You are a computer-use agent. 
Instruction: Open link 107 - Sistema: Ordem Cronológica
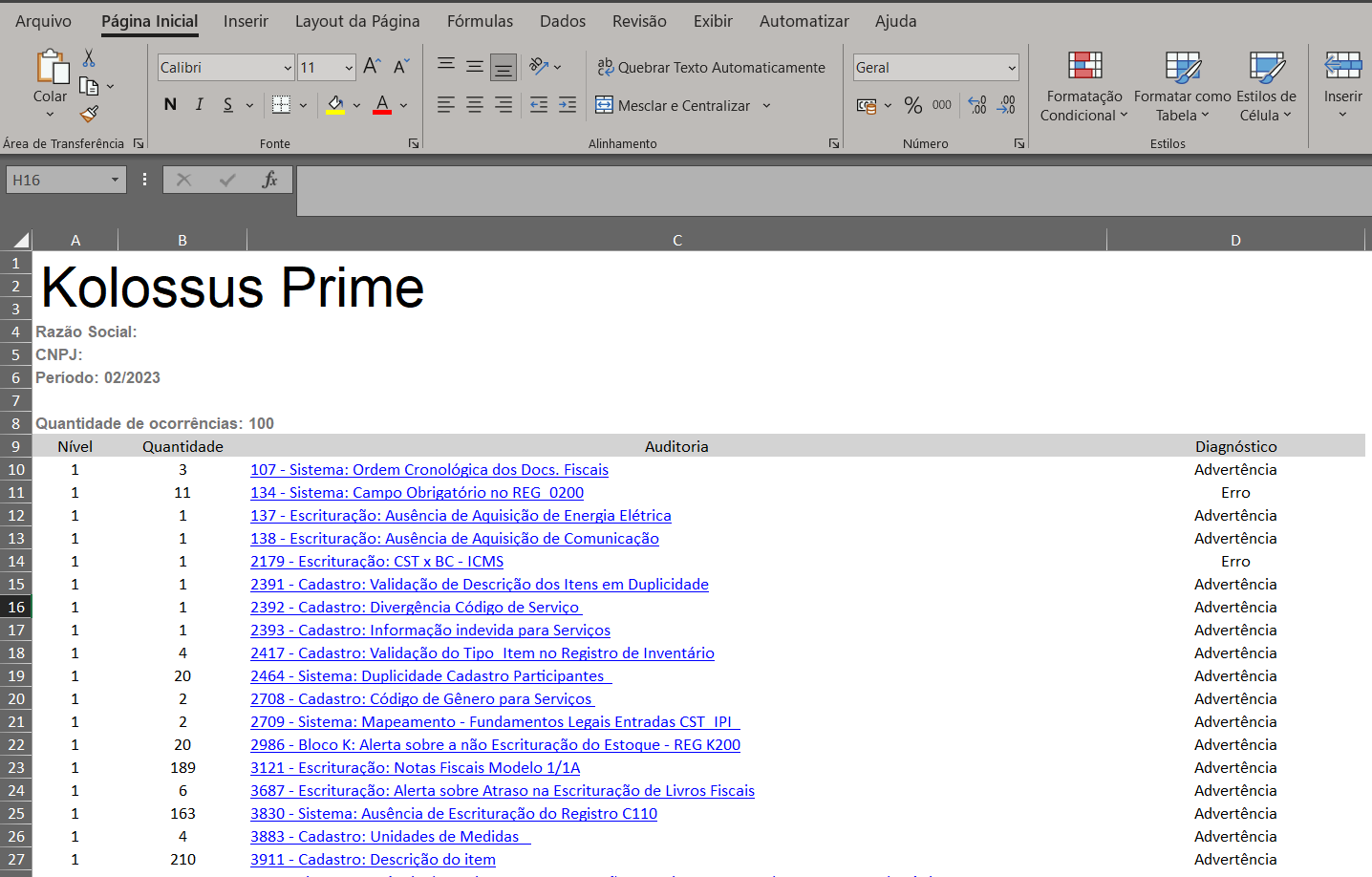429,469
